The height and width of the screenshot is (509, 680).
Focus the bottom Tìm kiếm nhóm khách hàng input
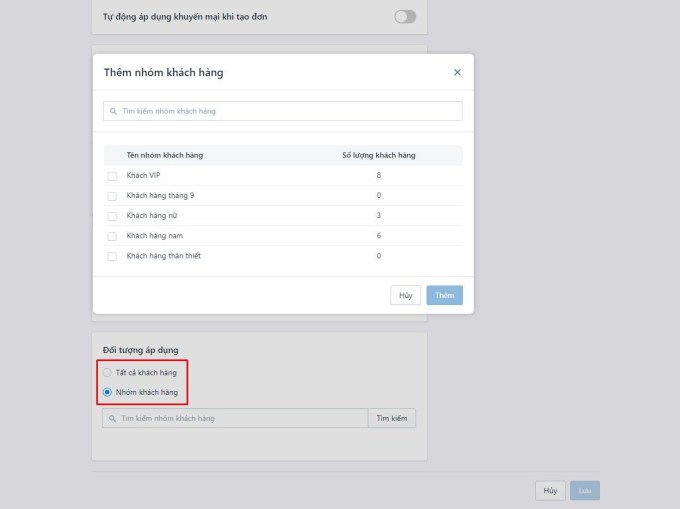click(x=240, y=418)
